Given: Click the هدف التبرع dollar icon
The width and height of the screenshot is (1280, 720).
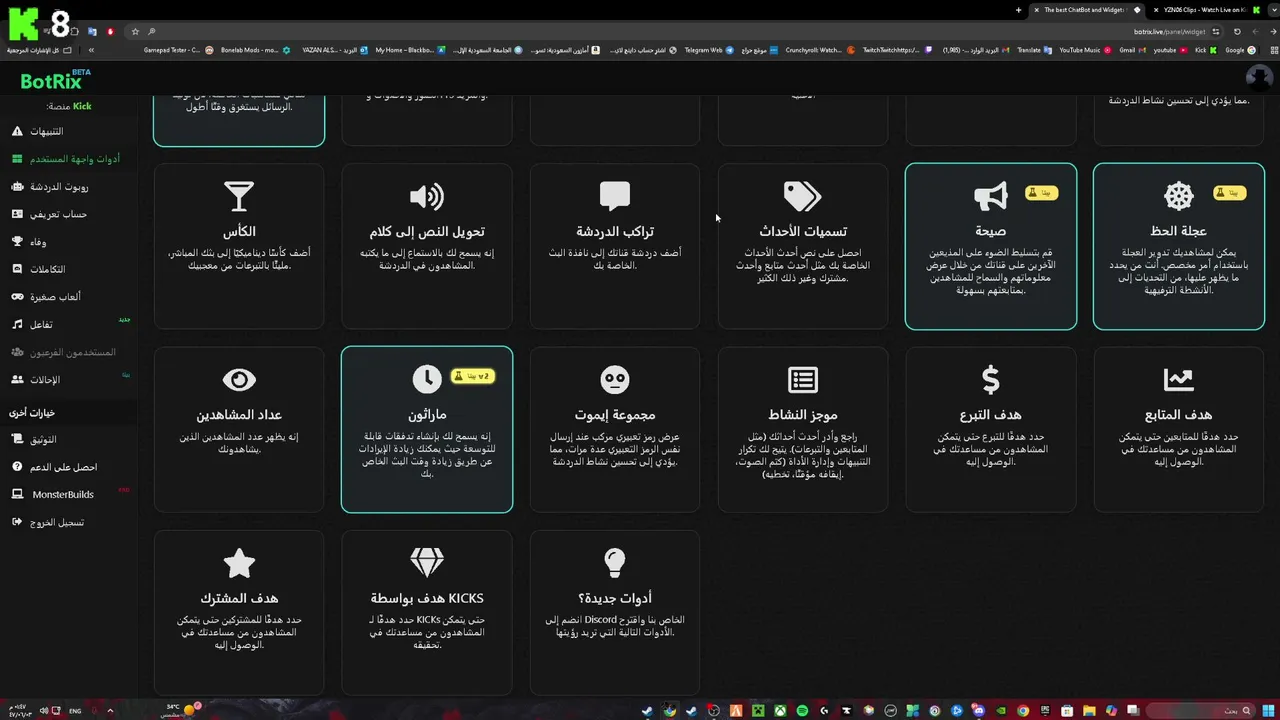Looking at the screenshot, I should click(x=991, y=380).
